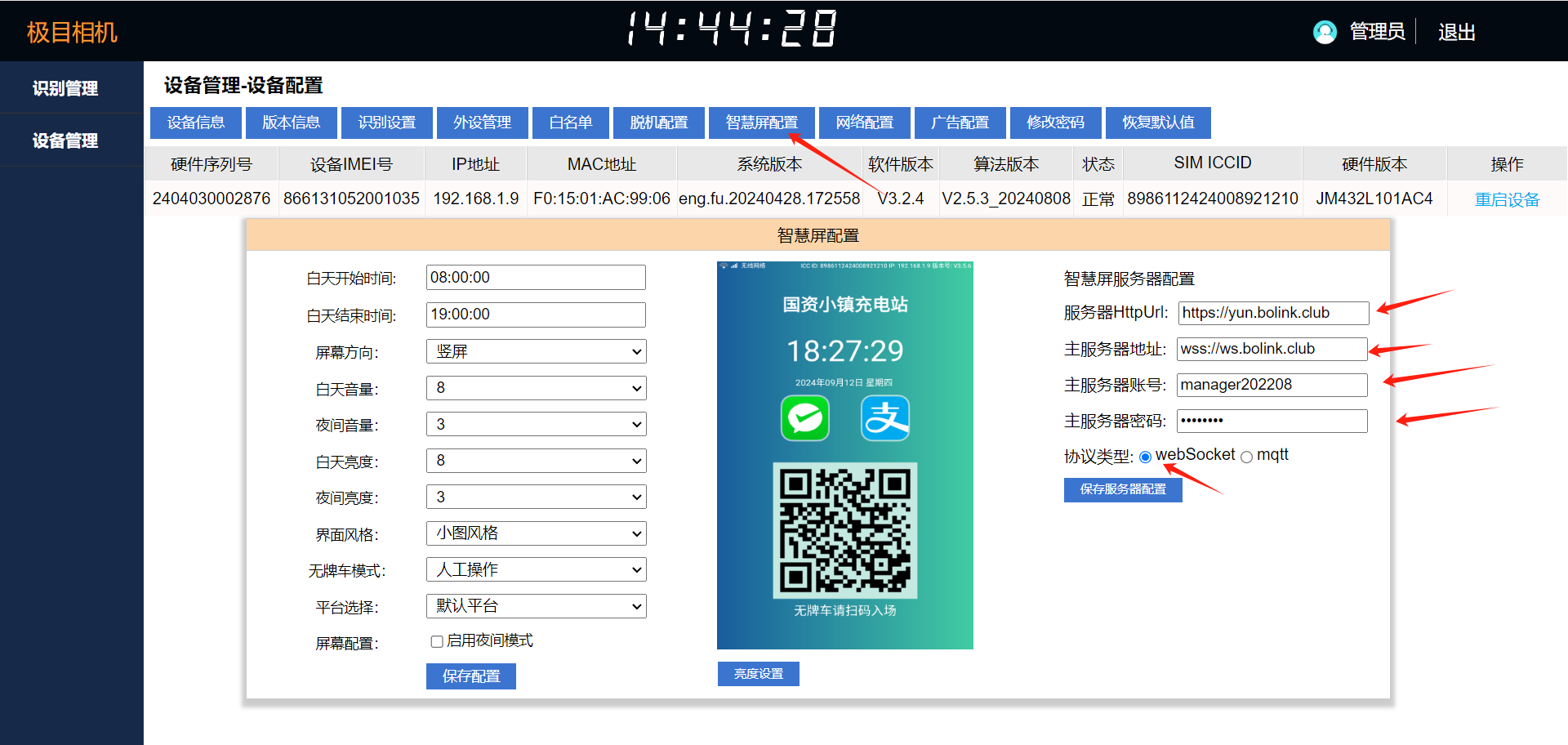This screenshot has width=1568, height=745.
Task: Open the 平台选择 dropdown showing 默认平台
Action: pyautogui.click(x=536, y=606)
